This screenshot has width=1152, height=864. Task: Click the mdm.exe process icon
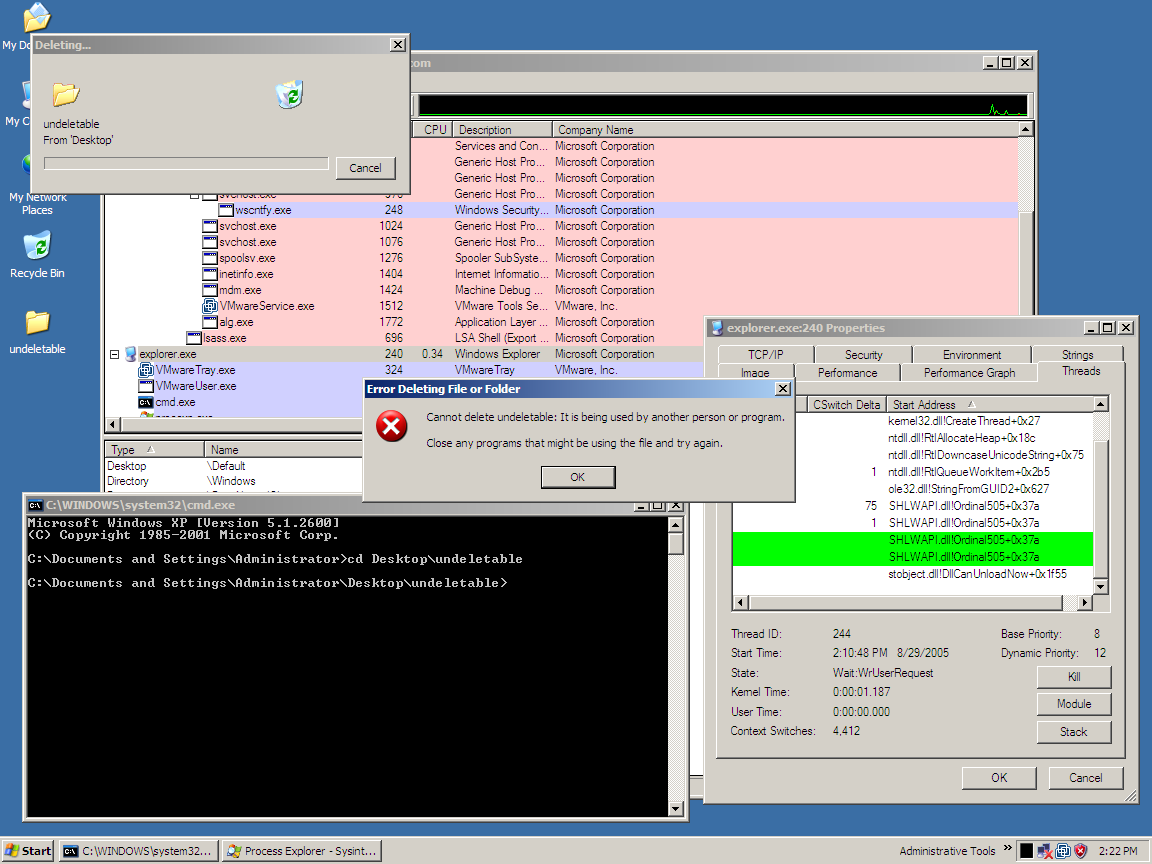pos(210,290)
